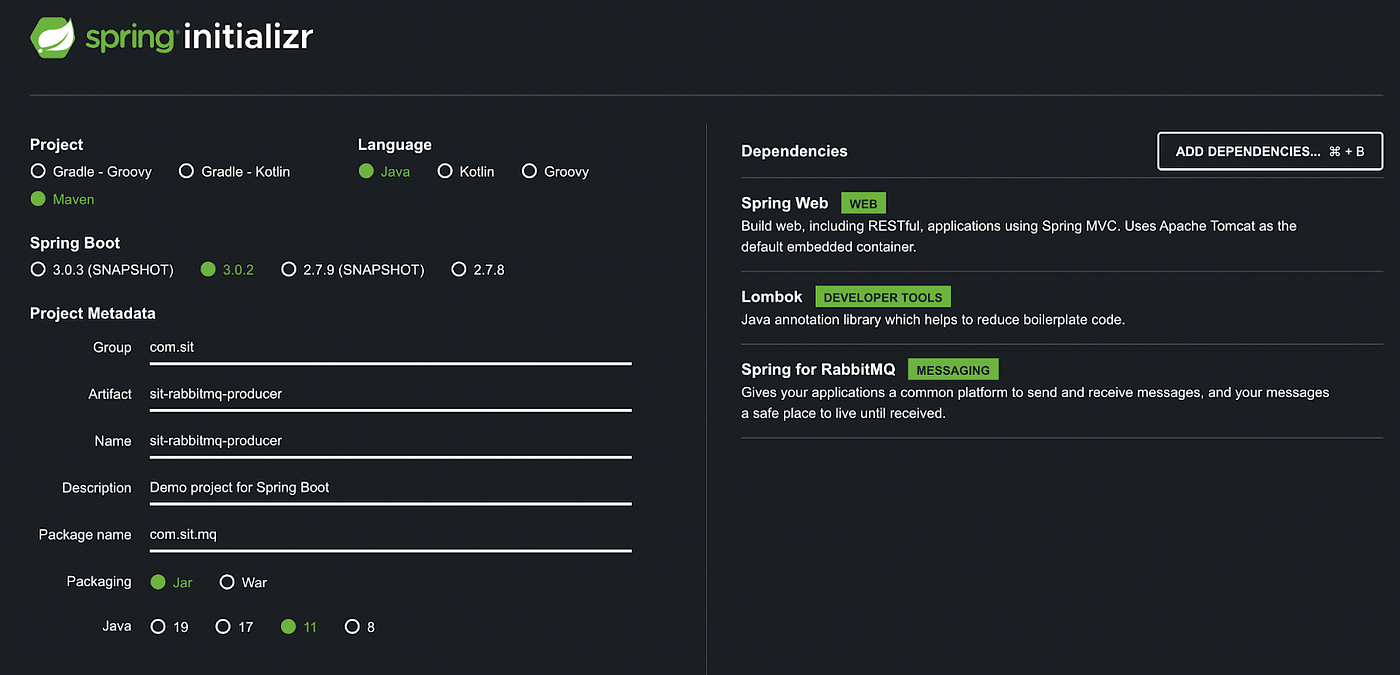The image size is (1400, 675).
Task: Select the Maven project option
Action: pos(62,199)
